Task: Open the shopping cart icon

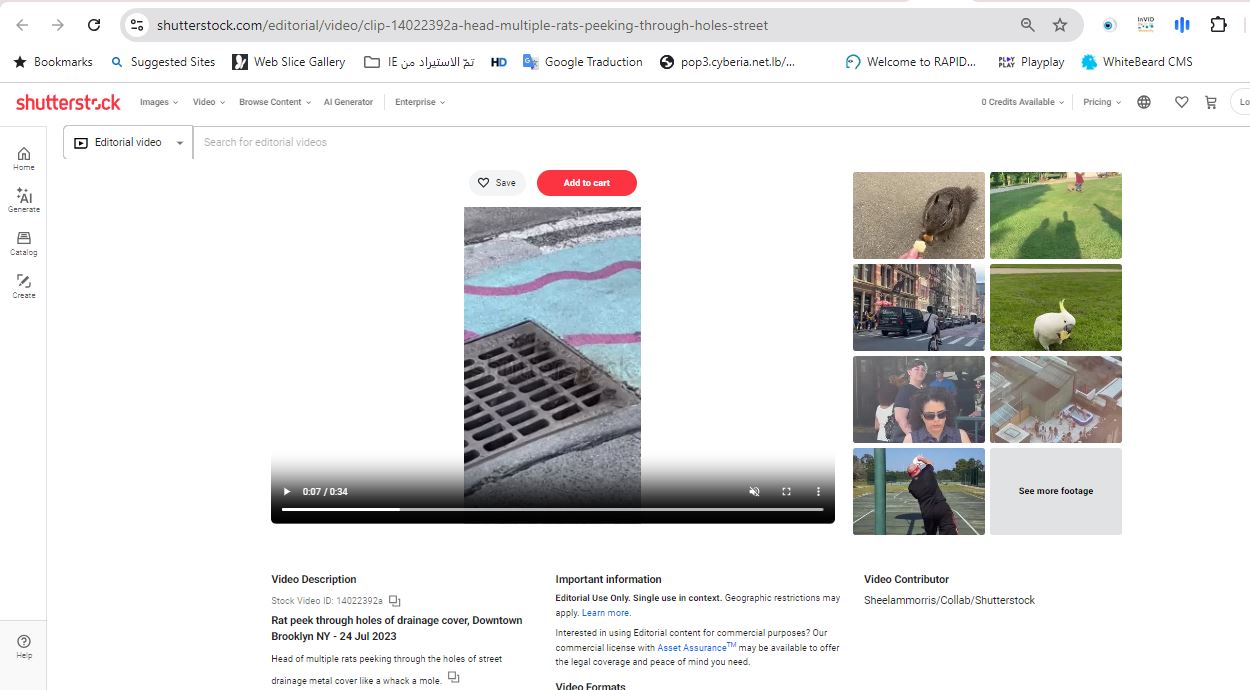Action: click(1211, 102)
